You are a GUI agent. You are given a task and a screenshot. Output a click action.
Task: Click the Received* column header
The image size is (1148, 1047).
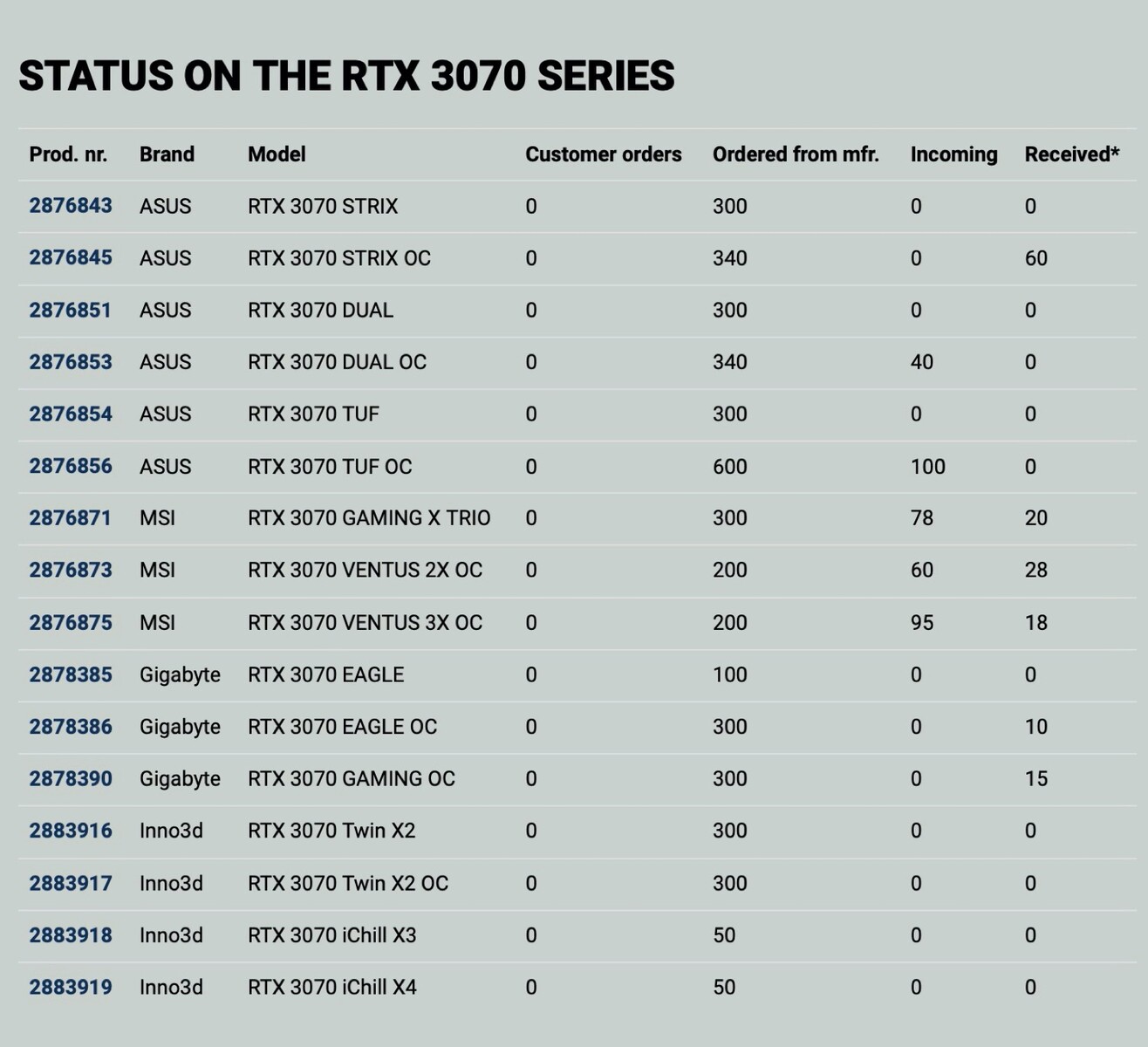[1071, 154]
